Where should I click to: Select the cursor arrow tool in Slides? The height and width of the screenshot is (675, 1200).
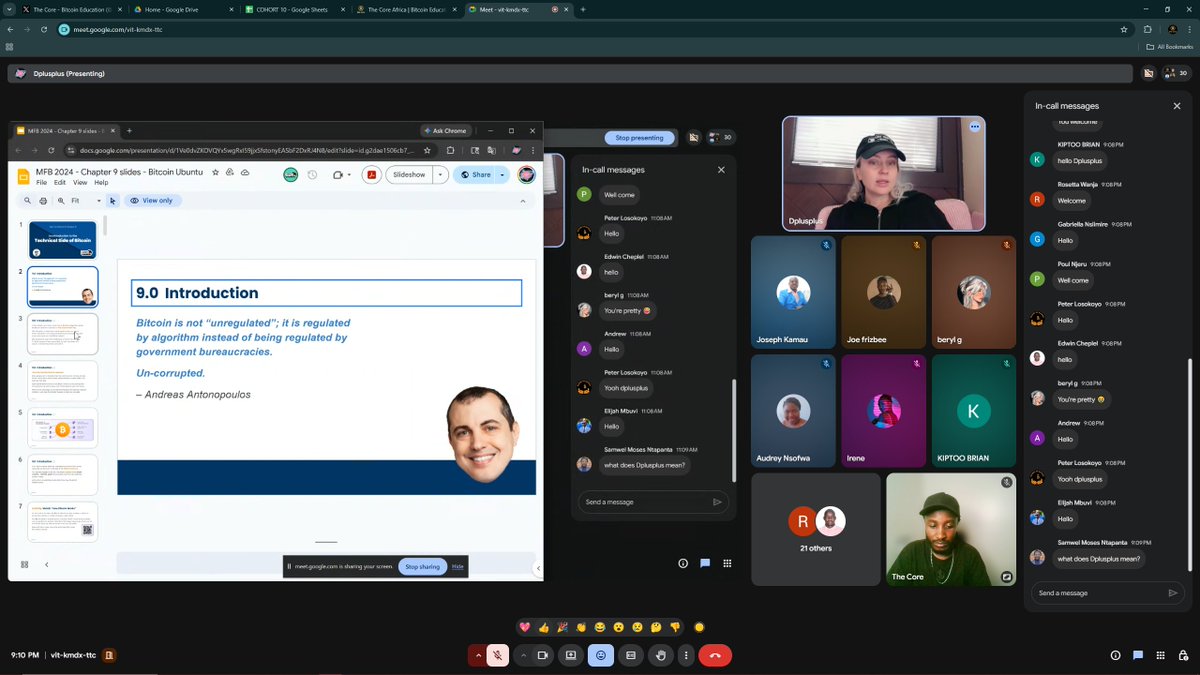pyautogui.click(x=112, y=200)
